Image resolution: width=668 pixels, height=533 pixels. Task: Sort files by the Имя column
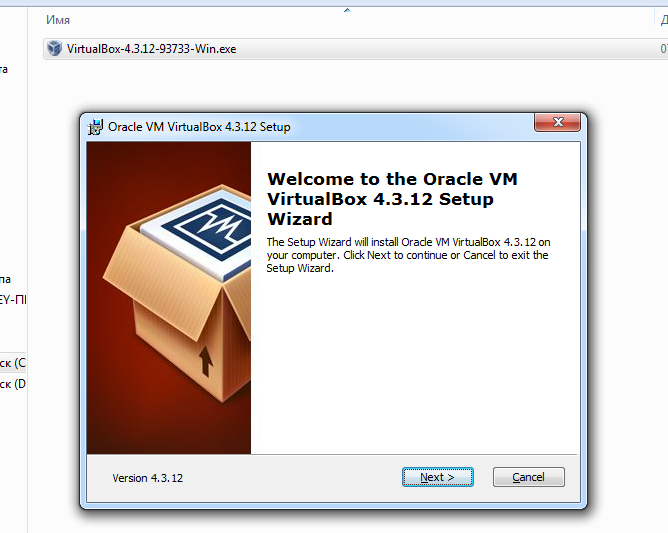[58, 20]
